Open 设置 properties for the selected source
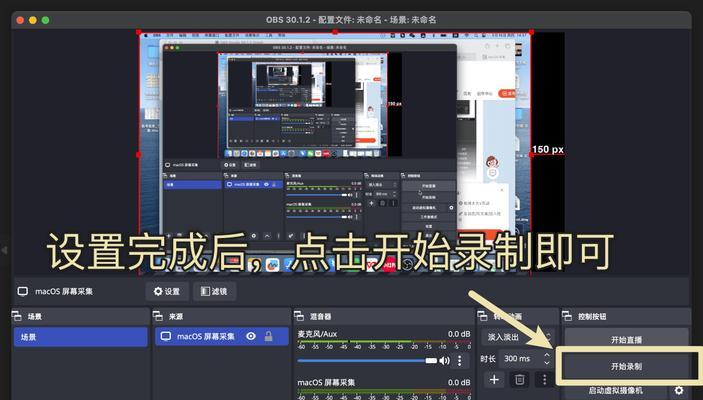This screenshot has width=703, height=400. 167,291
